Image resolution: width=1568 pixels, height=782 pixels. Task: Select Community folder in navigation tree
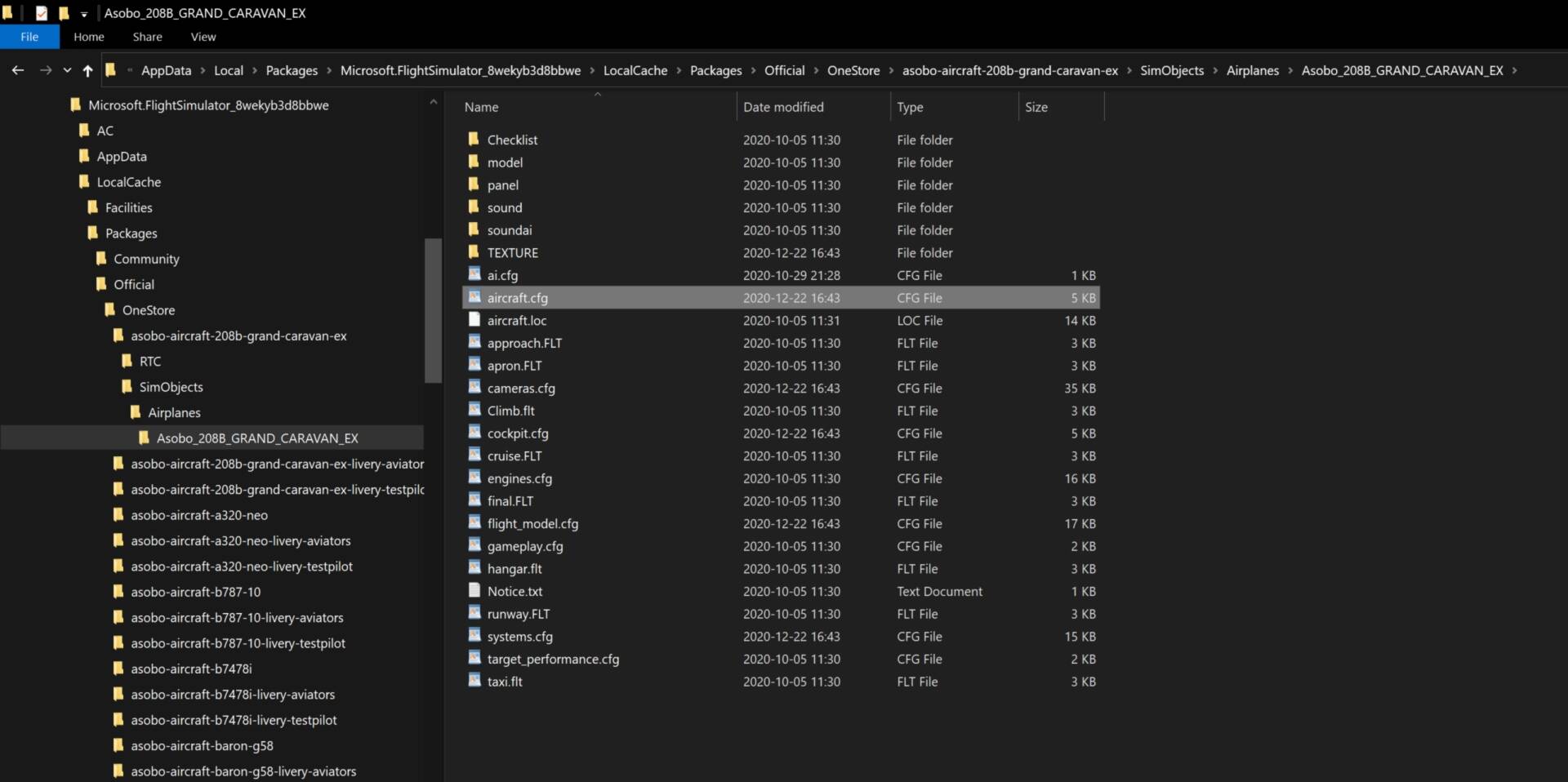(x=146, y=259)
